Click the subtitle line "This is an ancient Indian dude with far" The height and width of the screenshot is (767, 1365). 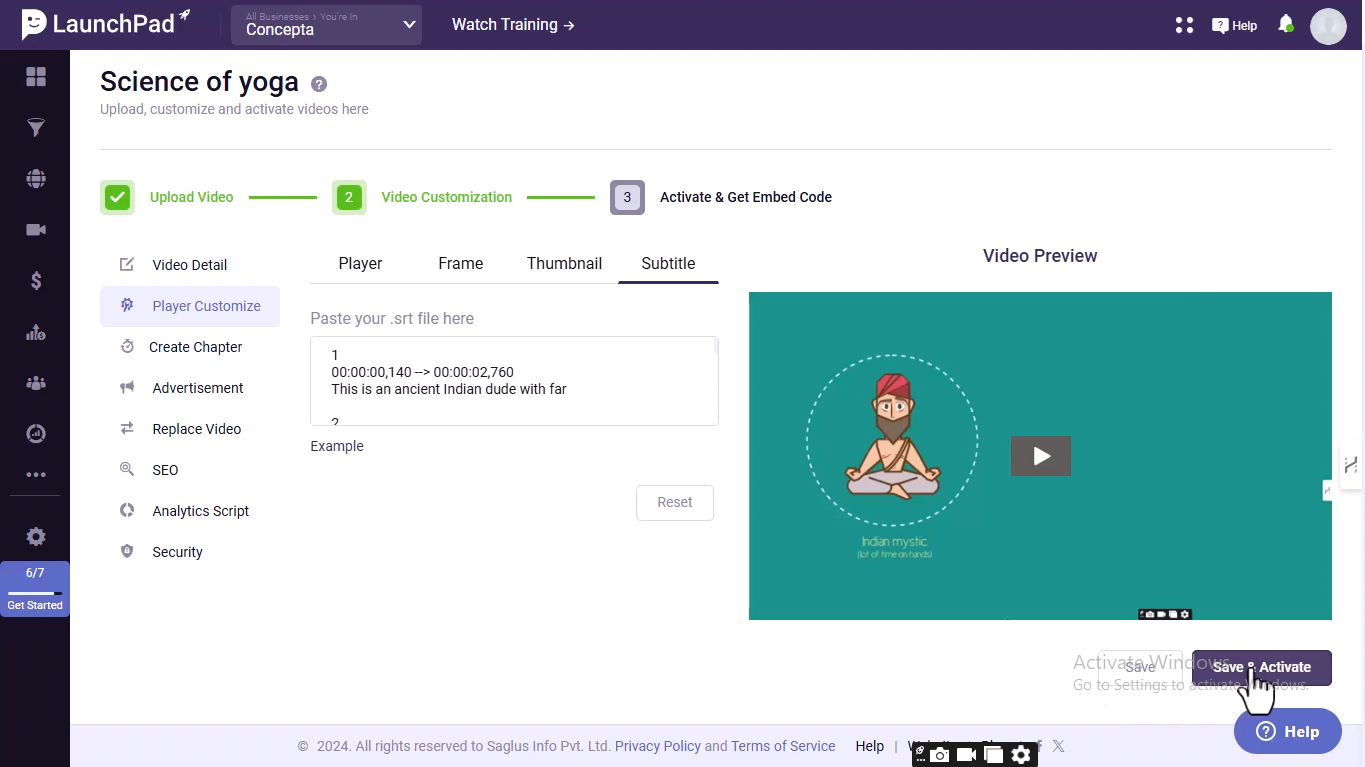tap(449, 389)
